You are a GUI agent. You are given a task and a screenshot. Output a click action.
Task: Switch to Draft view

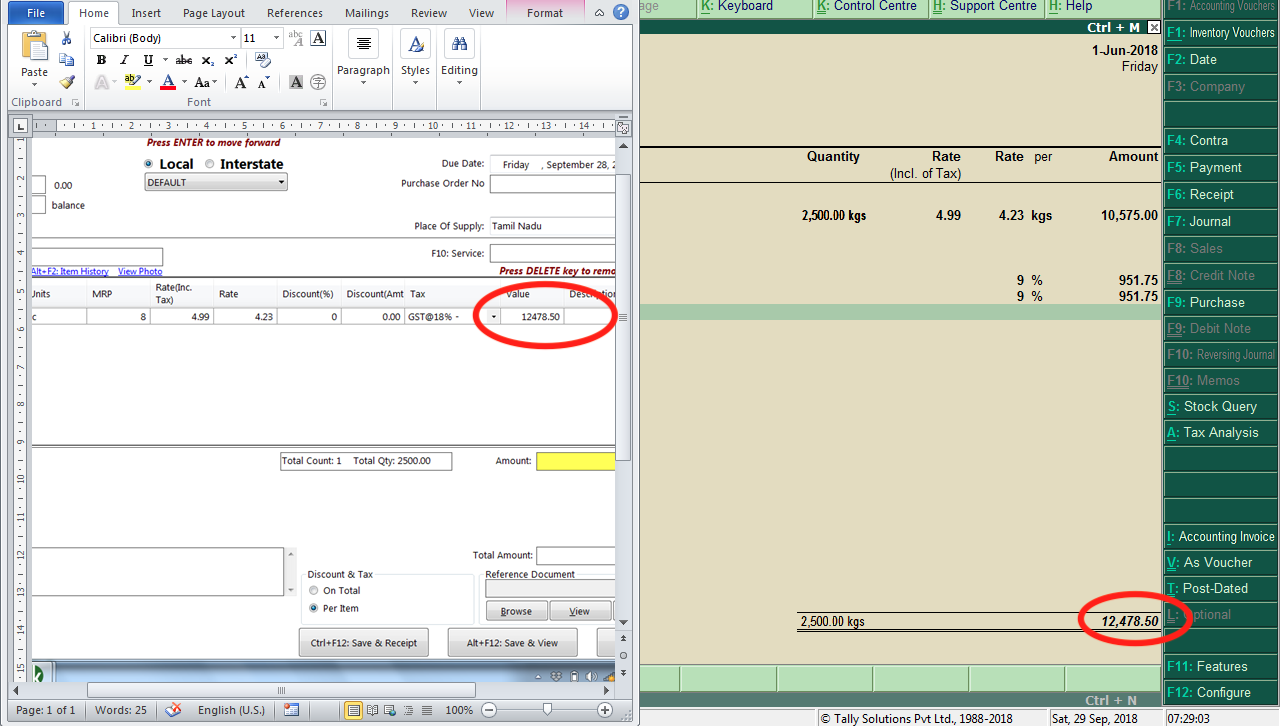[427, 710]
